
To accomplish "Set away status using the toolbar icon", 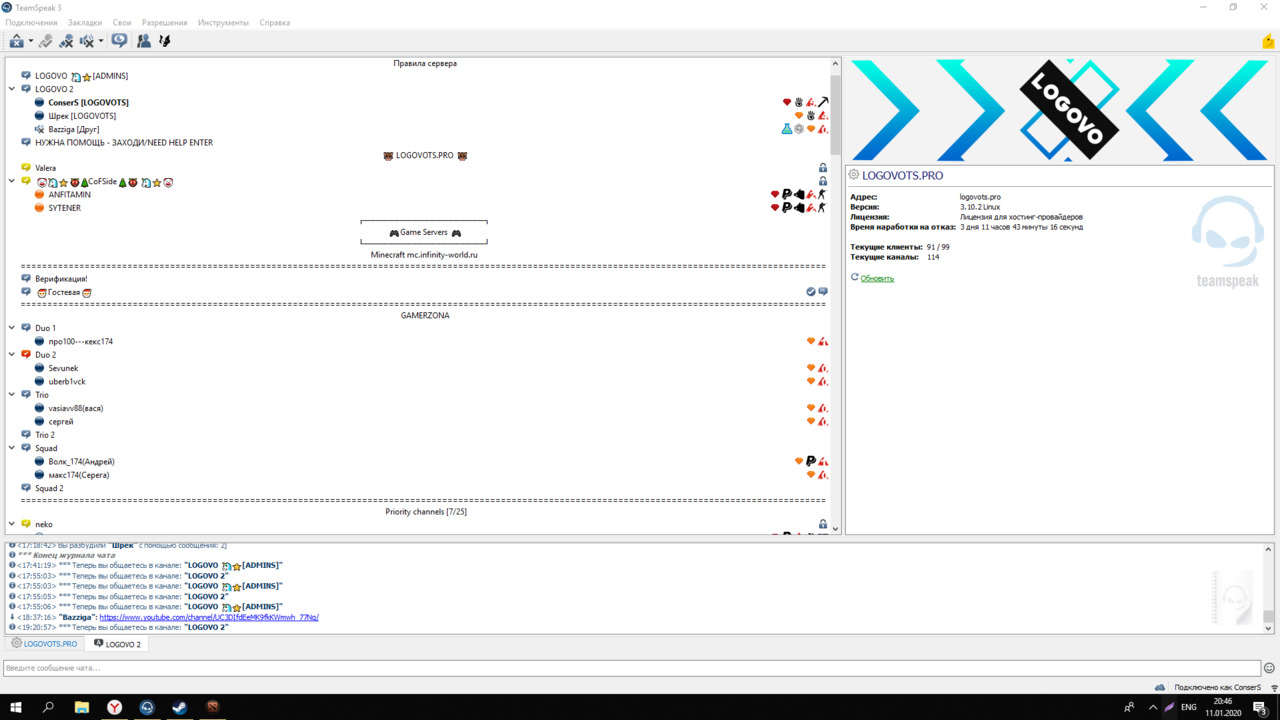I will click(16, 41).
